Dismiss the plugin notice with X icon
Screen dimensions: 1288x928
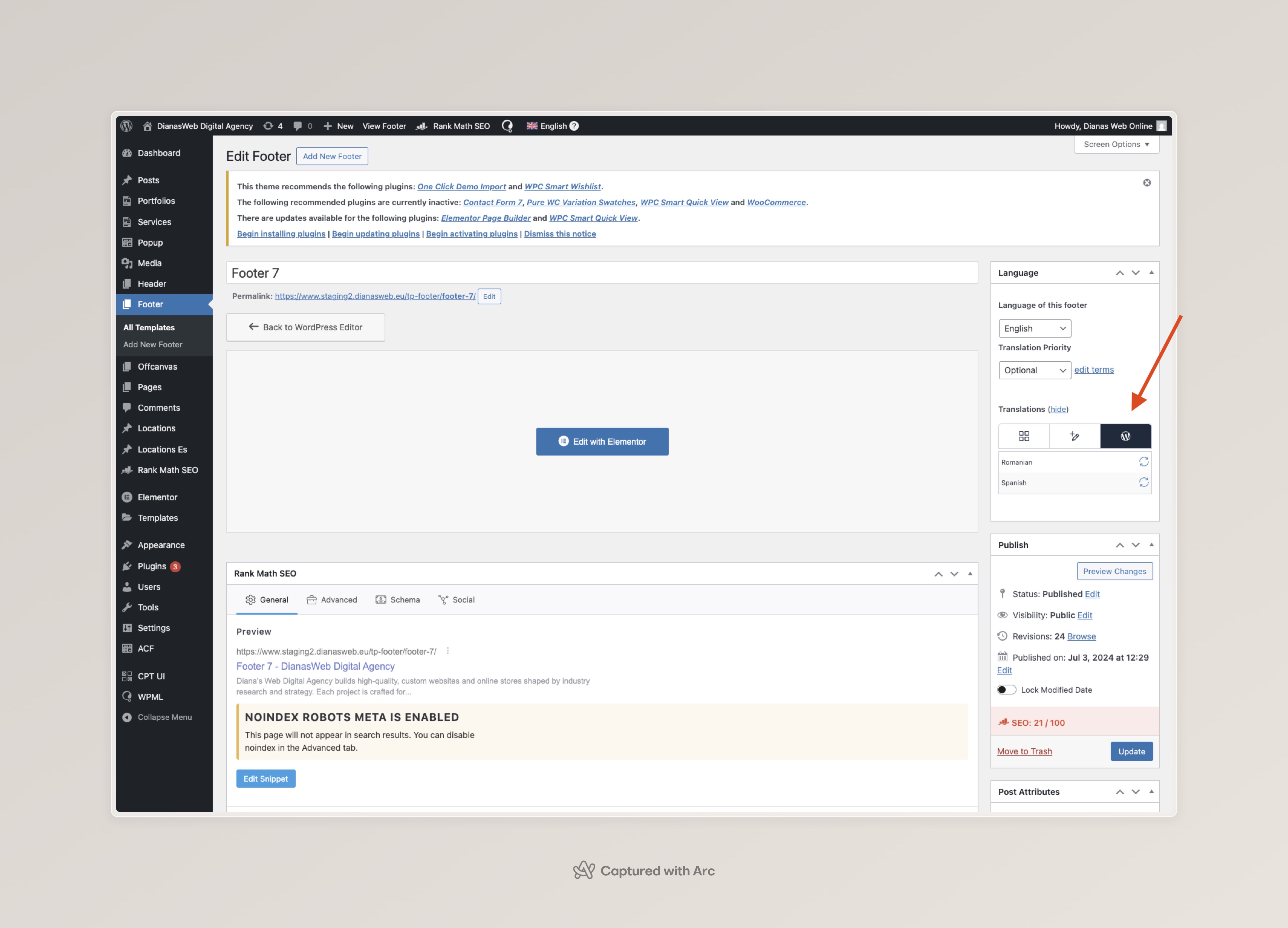(1147, 182)
